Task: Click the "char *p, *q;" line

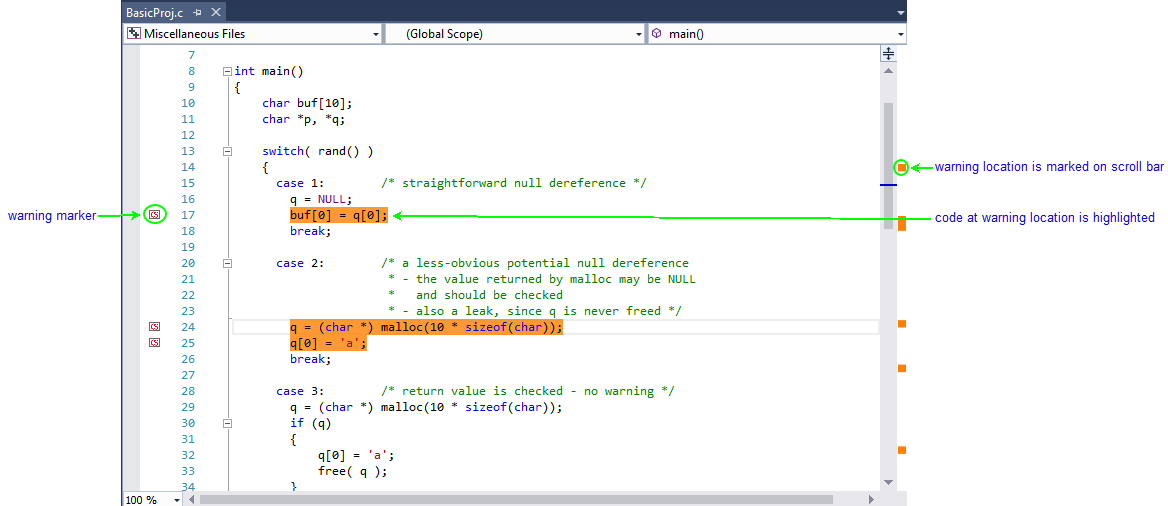Action: (303, 119)
